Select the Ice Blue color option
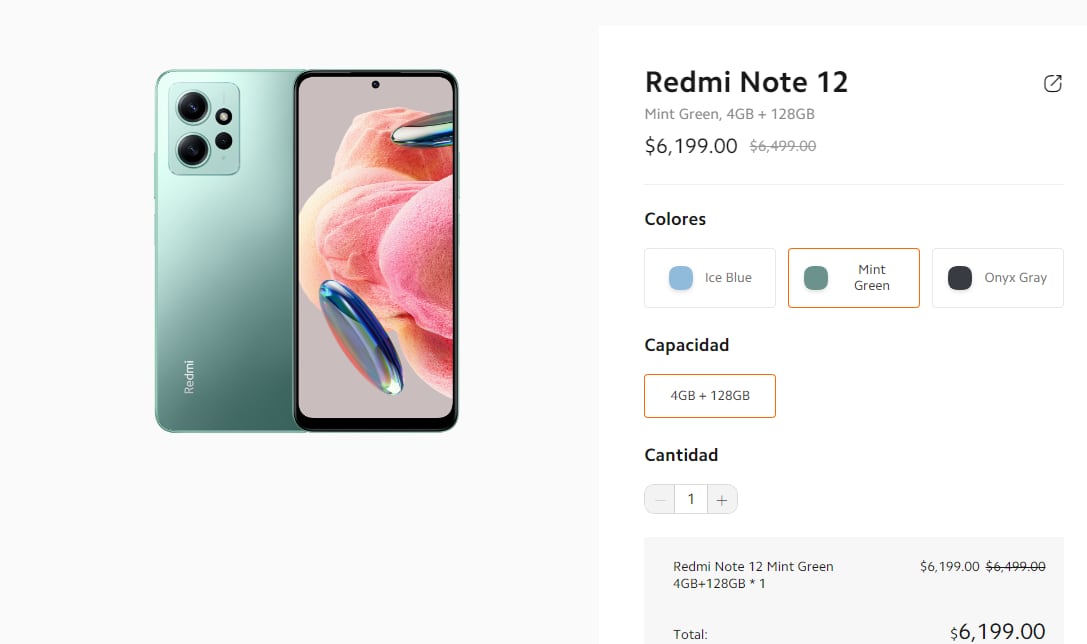The width and height of the screenshot is (1087, 644). (710, 277)
